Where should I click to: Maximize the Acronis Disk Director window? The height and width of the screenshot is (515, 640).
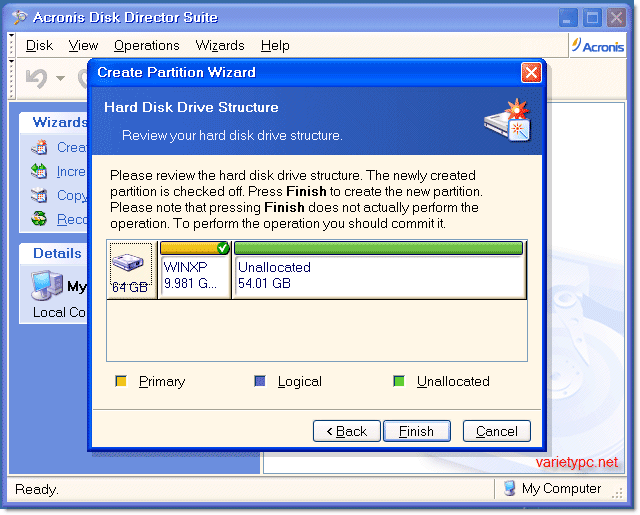tap(592, 18)
